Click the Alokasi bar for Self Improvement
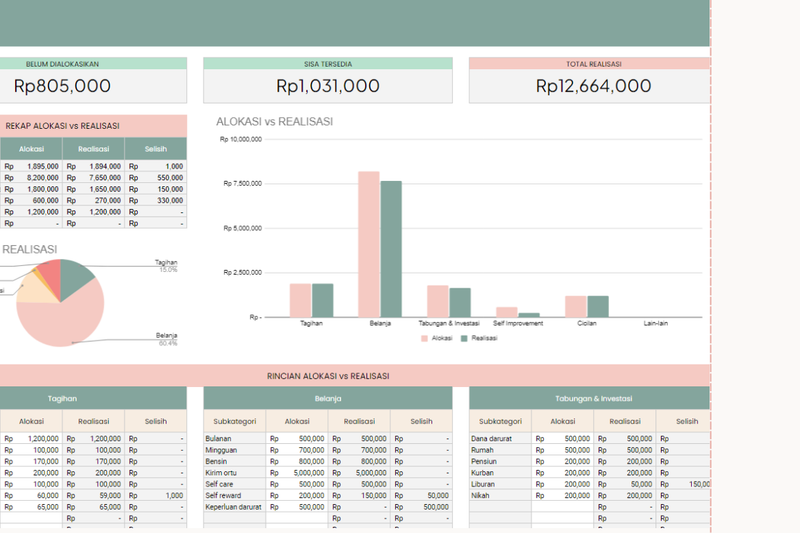Viewport: 800px width, 533px height. tap(507, 312)
